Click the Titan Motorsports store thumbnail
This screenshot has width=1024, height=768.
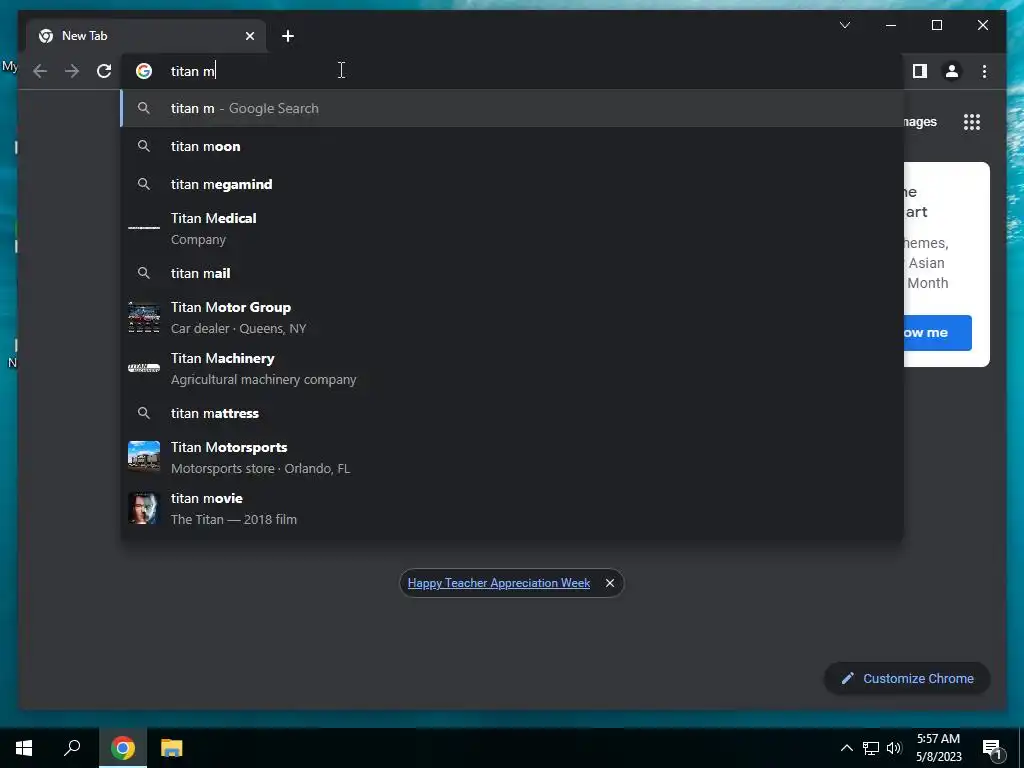tap(144, 456)
